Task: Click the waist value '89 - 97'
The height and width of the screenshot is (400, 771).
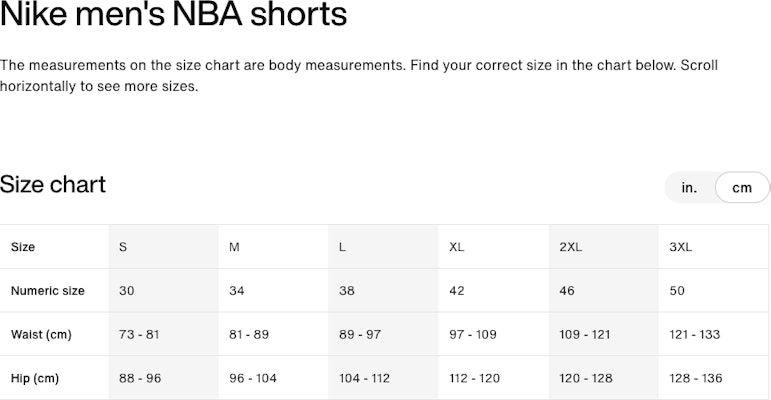Action: tap(360, 334)
